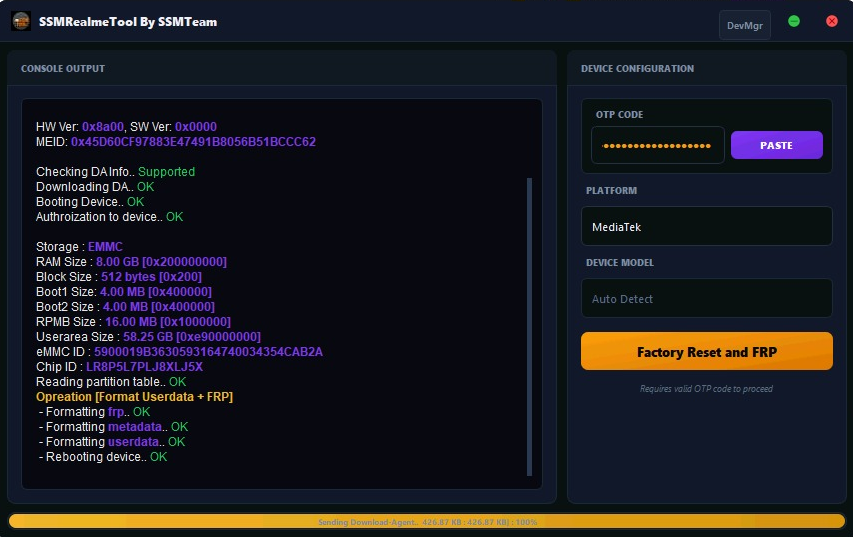Click the Checking DA Info Supported line

pyautogui.click(x=115, y=172)
